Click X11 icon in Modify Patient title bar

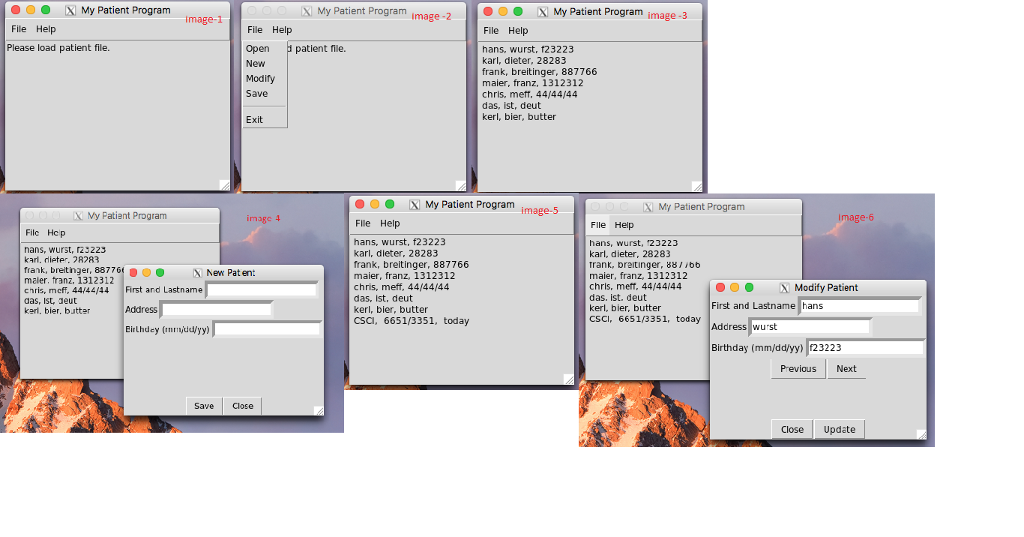coord(784,287)
